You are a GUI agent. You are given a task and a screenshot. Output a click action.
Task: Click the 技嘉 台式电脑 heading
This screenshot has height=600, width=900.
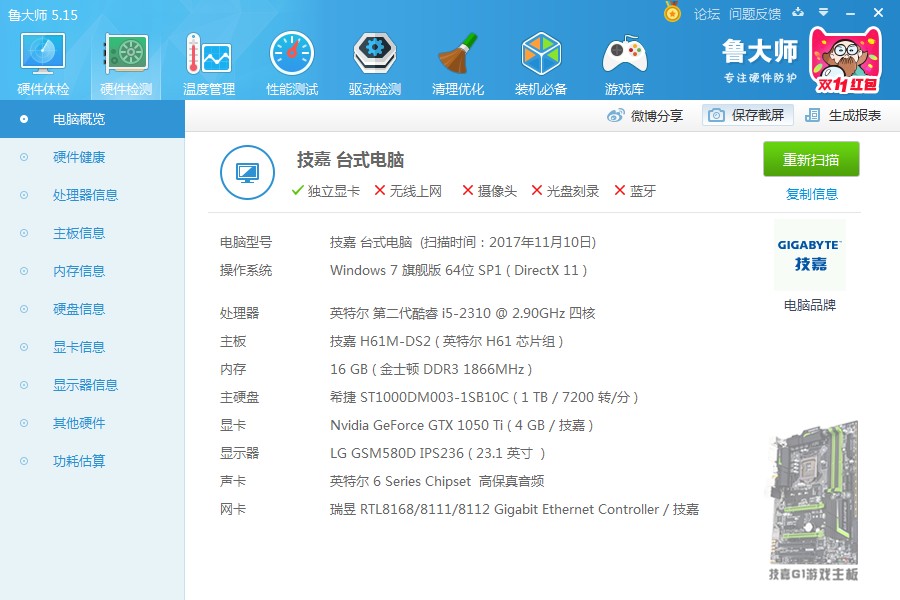[x=350, y=160]
